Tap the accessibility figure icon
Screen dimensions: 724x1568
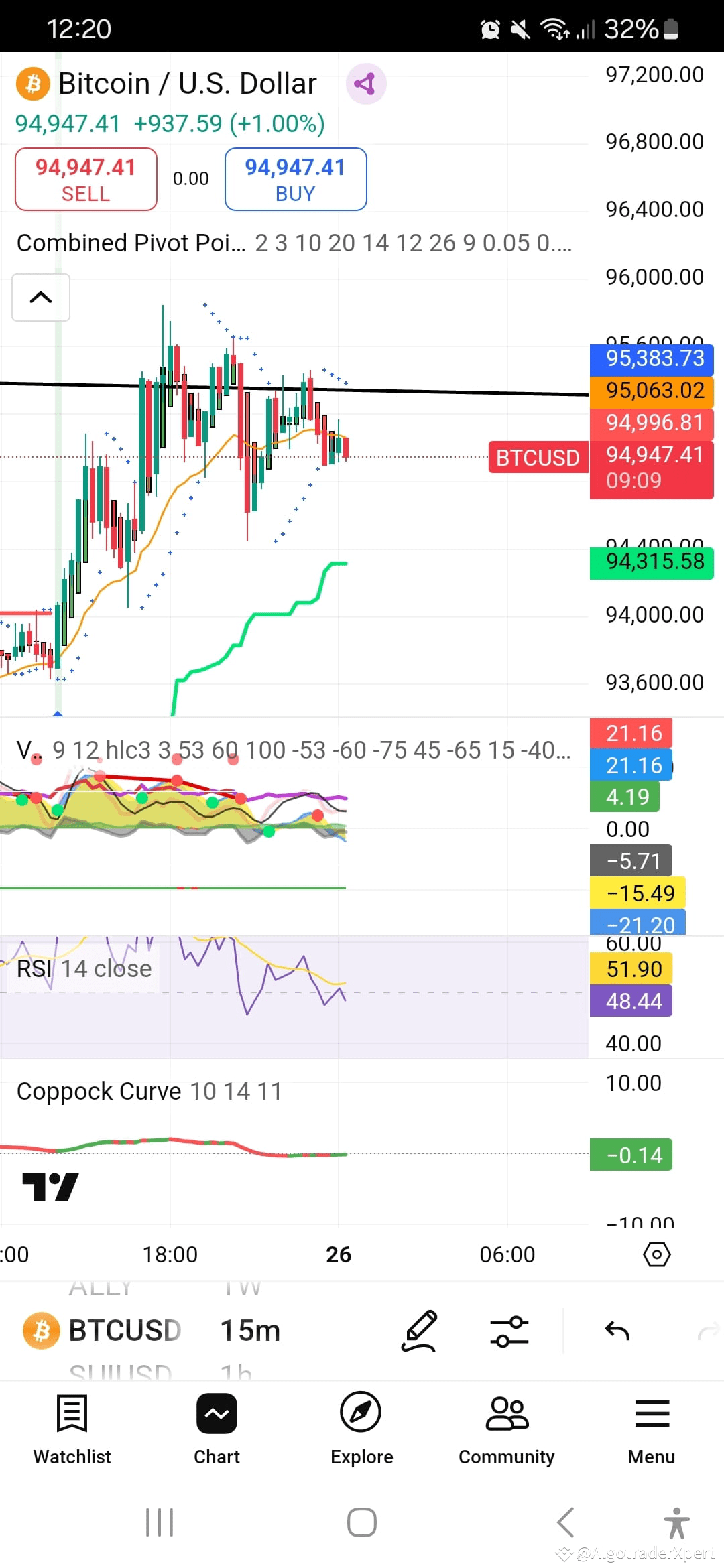click(x=676, y=1522)
